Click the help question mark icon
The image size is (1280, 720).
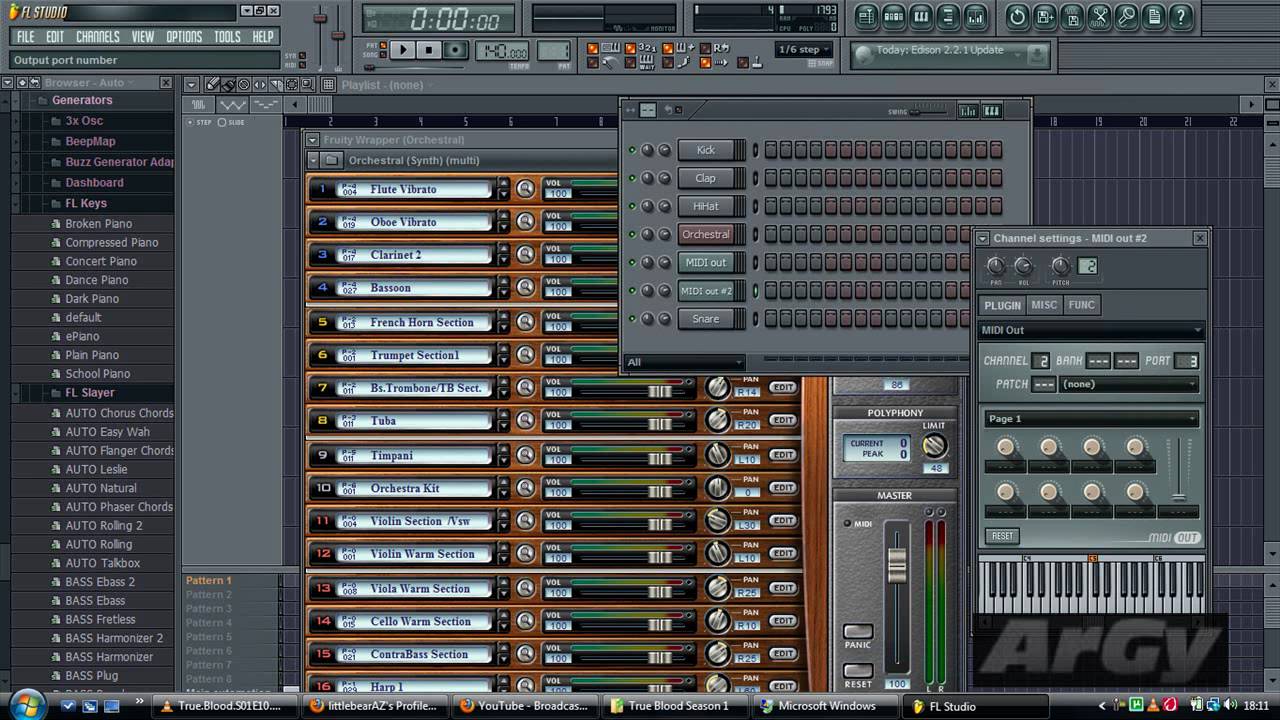pyautogui.click(x=1181, y=16)
